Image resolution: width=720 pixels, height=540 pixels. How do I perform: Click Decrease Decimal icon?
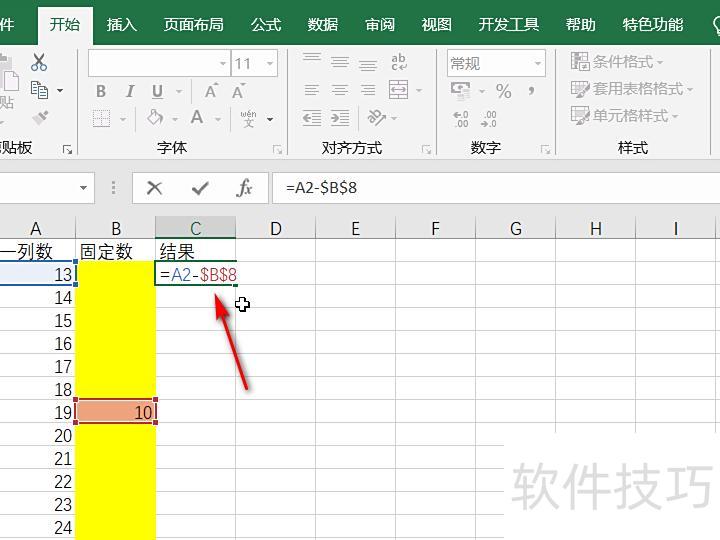pos(489,119)
